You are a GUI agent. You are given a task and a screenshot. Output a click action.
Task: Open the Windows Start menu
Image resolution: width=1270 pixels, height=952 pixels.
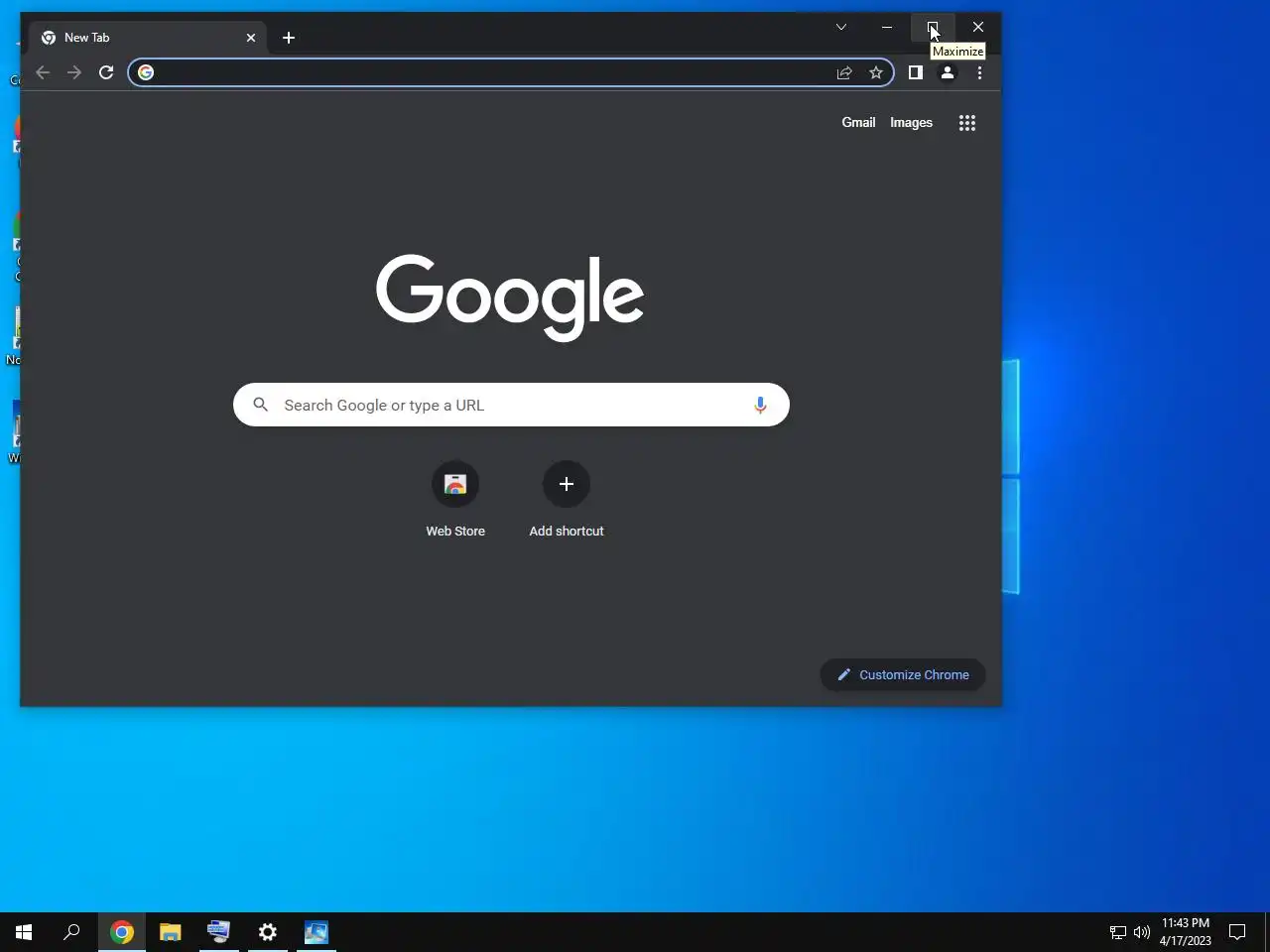point(24,932)
